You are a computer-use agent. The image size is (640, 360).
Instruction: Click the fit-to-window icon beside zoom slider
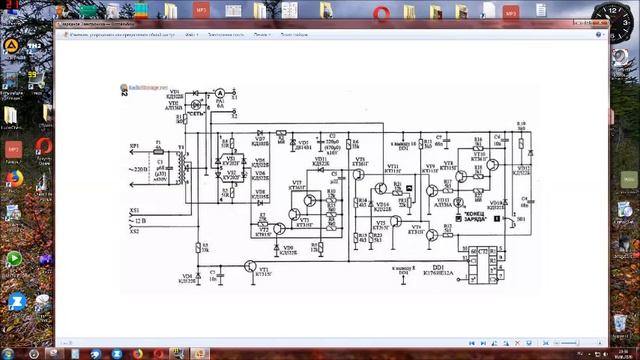[546, 343]
